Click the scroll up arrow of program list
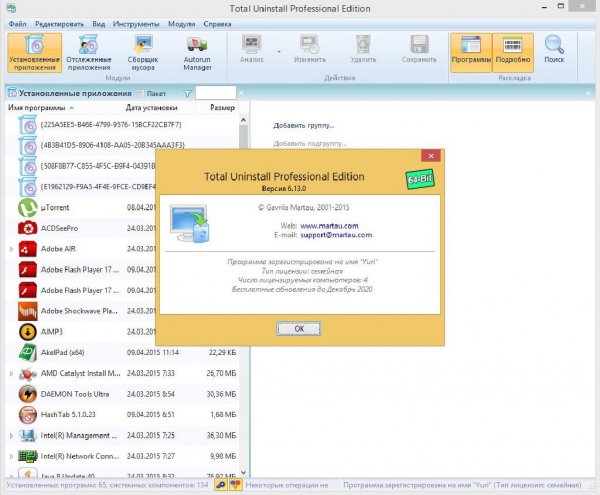This screenshot has height=495, width=600. tap(243, 120)
